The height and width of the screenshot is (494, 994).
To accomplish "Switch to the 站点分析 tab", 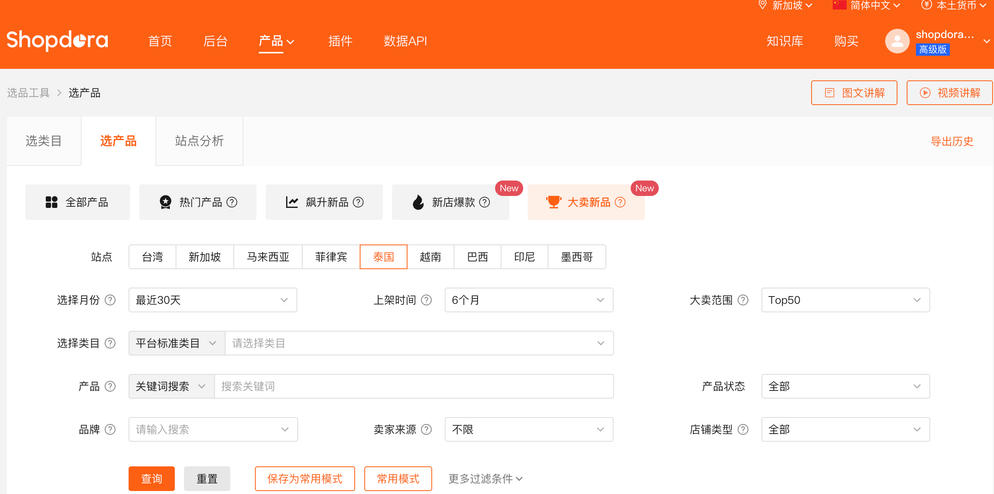I will click(199, 141).
